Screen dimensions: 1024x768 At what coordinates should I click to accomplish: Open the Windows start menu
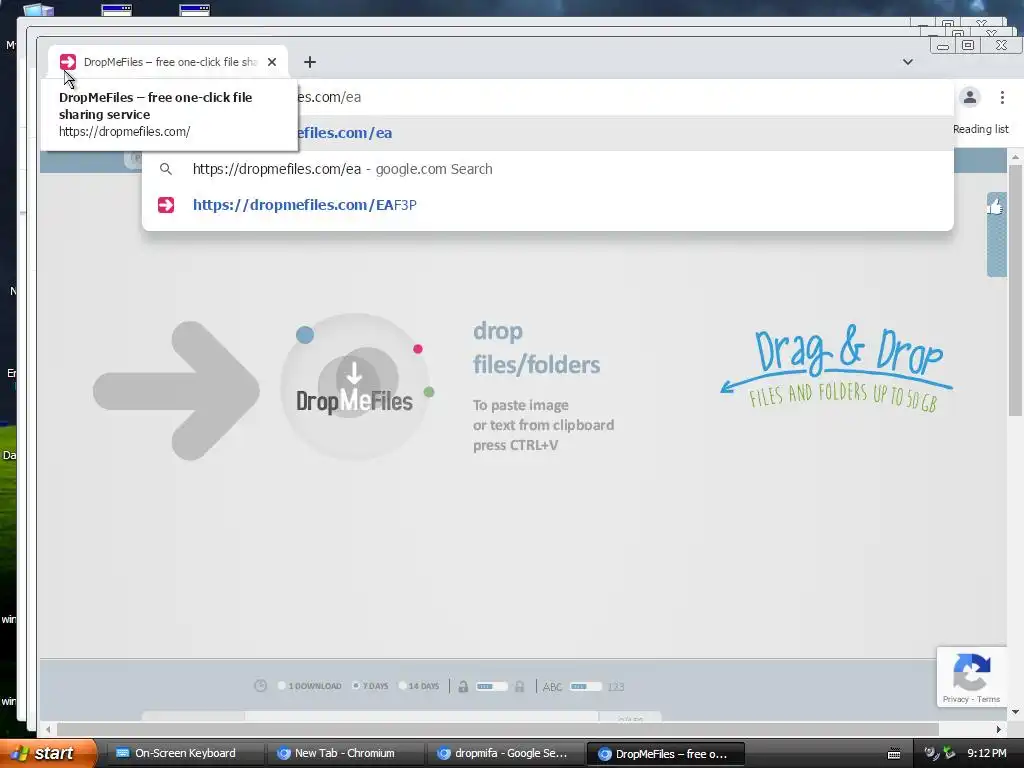[x=47, y=754]
